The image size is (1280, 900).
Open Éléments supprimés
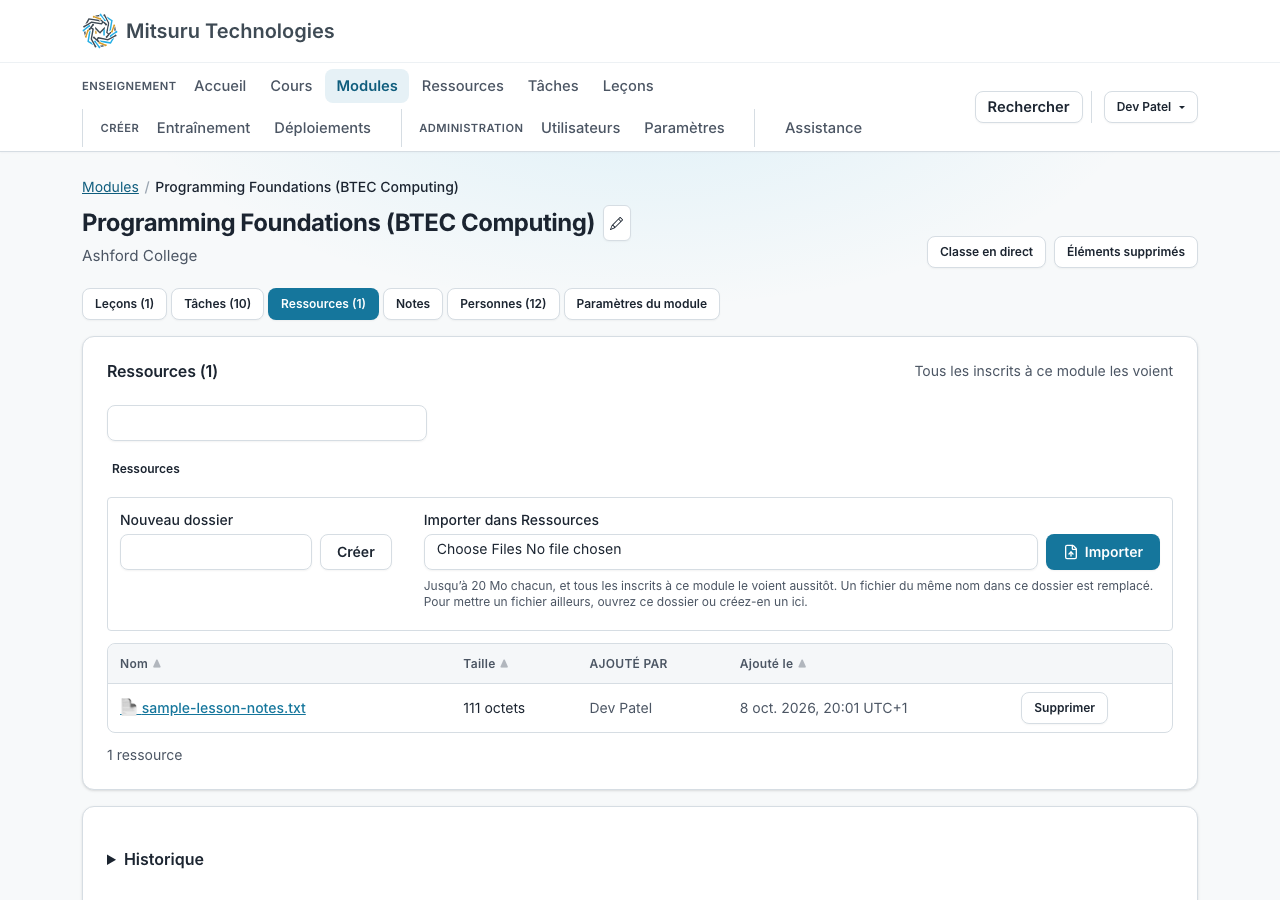[x=1126, y=252]
